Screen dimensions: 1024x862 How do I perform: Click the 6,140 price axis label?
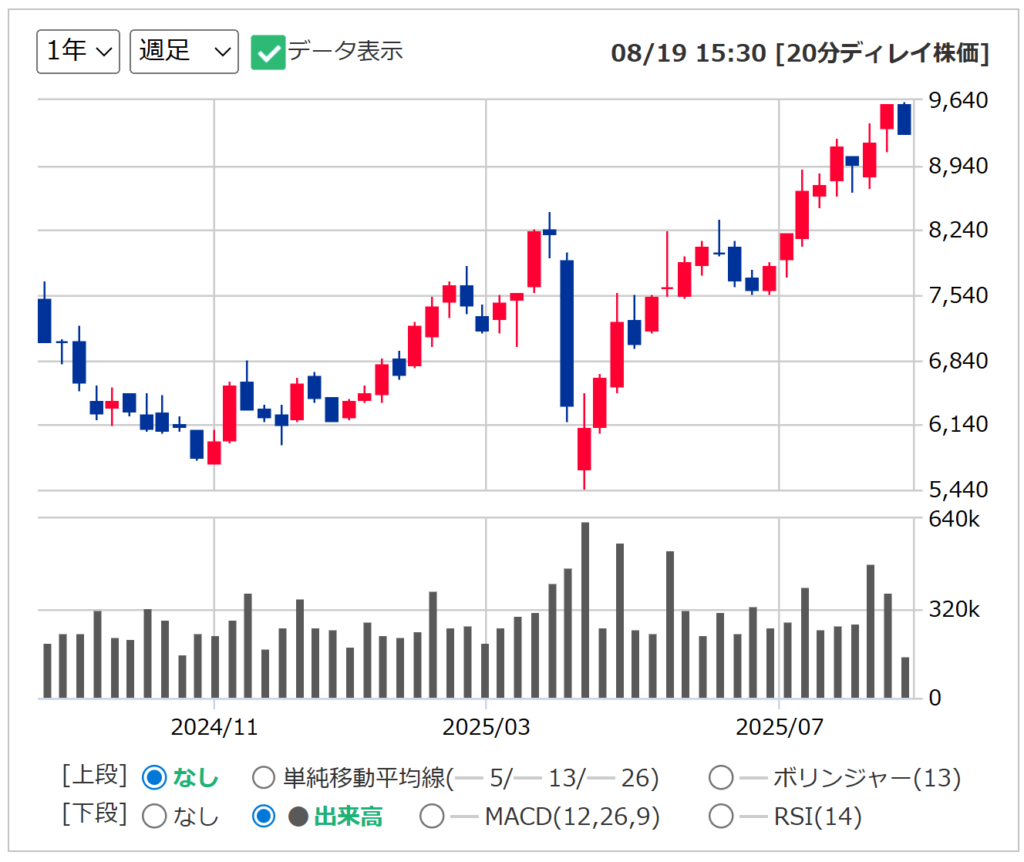[958, 424]
